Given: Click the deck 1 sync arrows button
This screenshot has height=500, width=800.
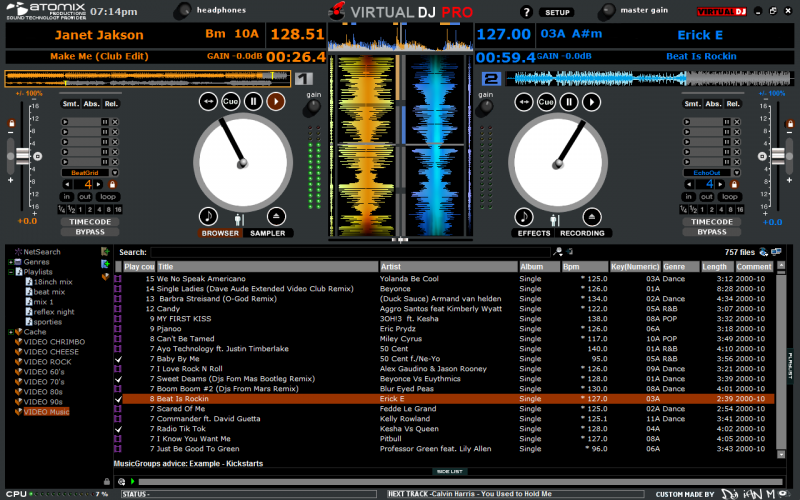Looking at the screenshot, I should (x=208, y=102).
